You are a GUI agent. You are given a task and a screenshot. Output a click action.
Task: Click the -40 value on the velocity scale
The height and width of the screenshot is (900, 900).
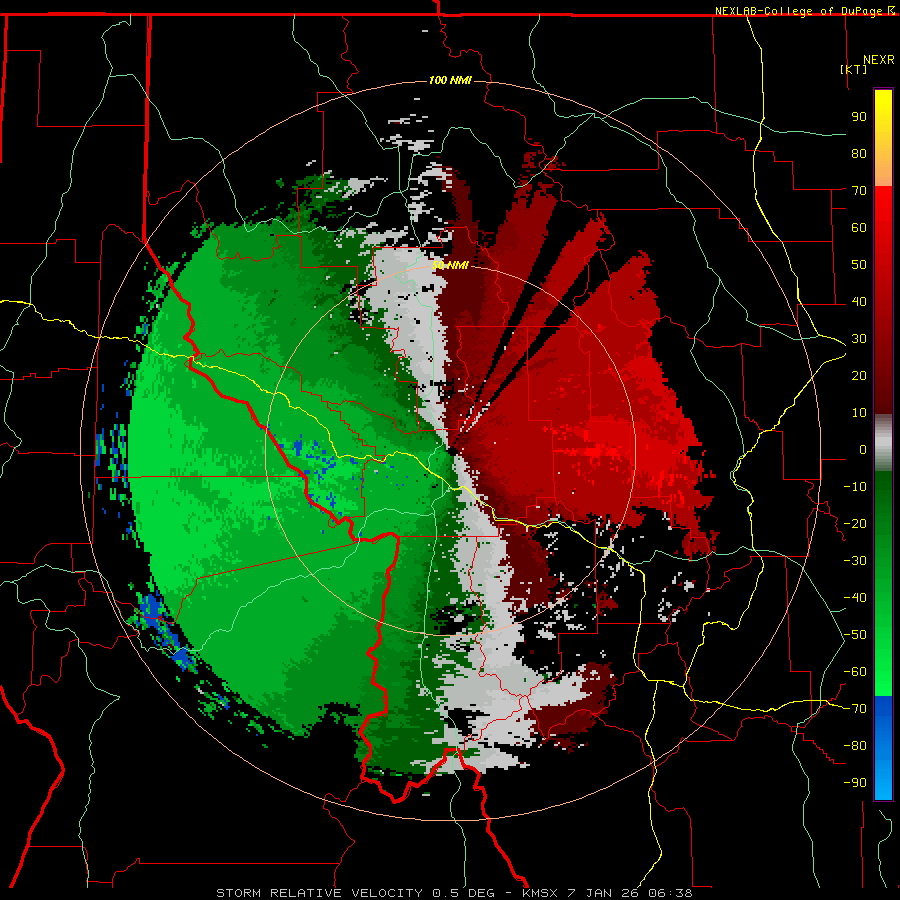(855, 598)
